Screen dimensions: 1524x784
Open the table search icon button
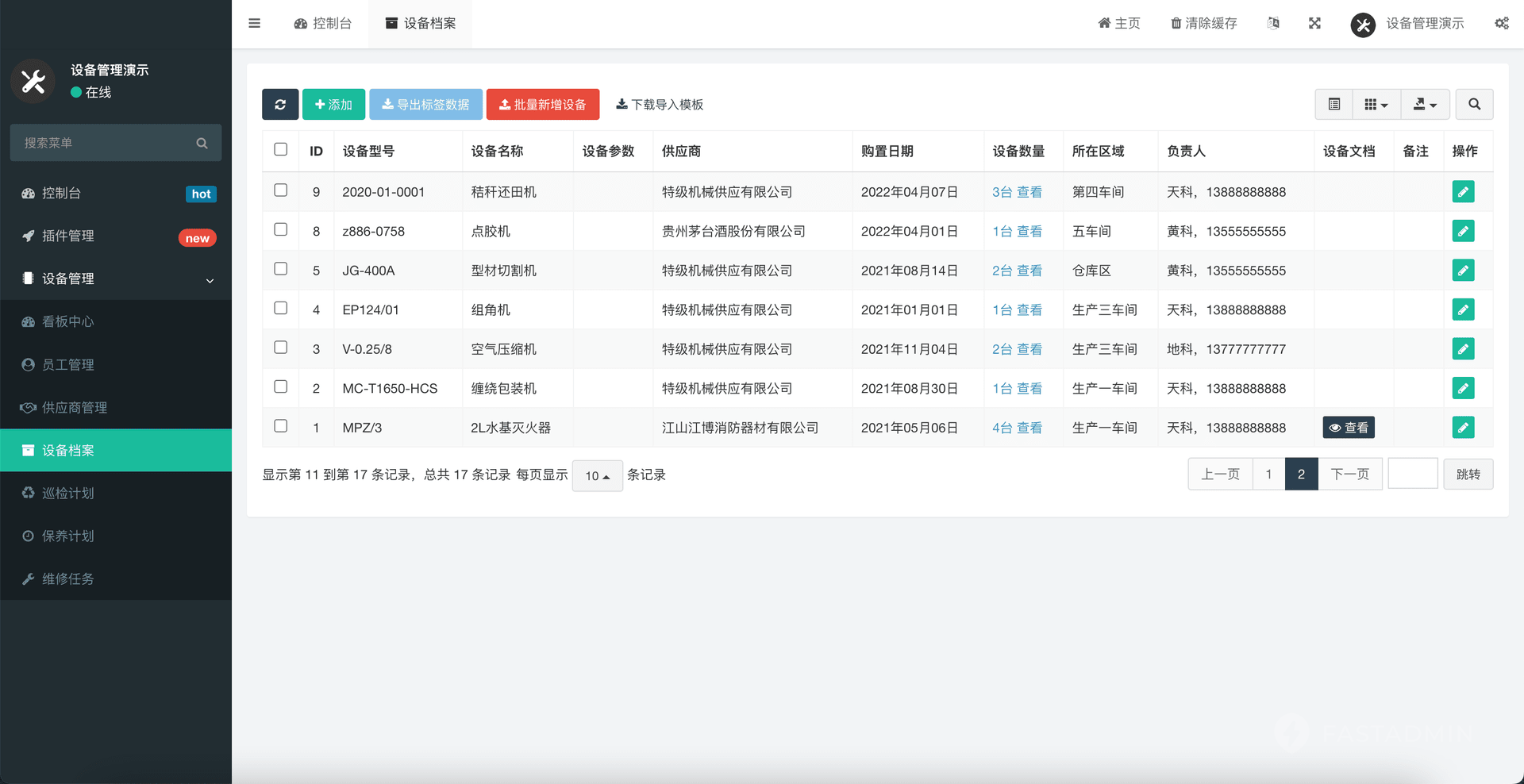coord(1474,104)
